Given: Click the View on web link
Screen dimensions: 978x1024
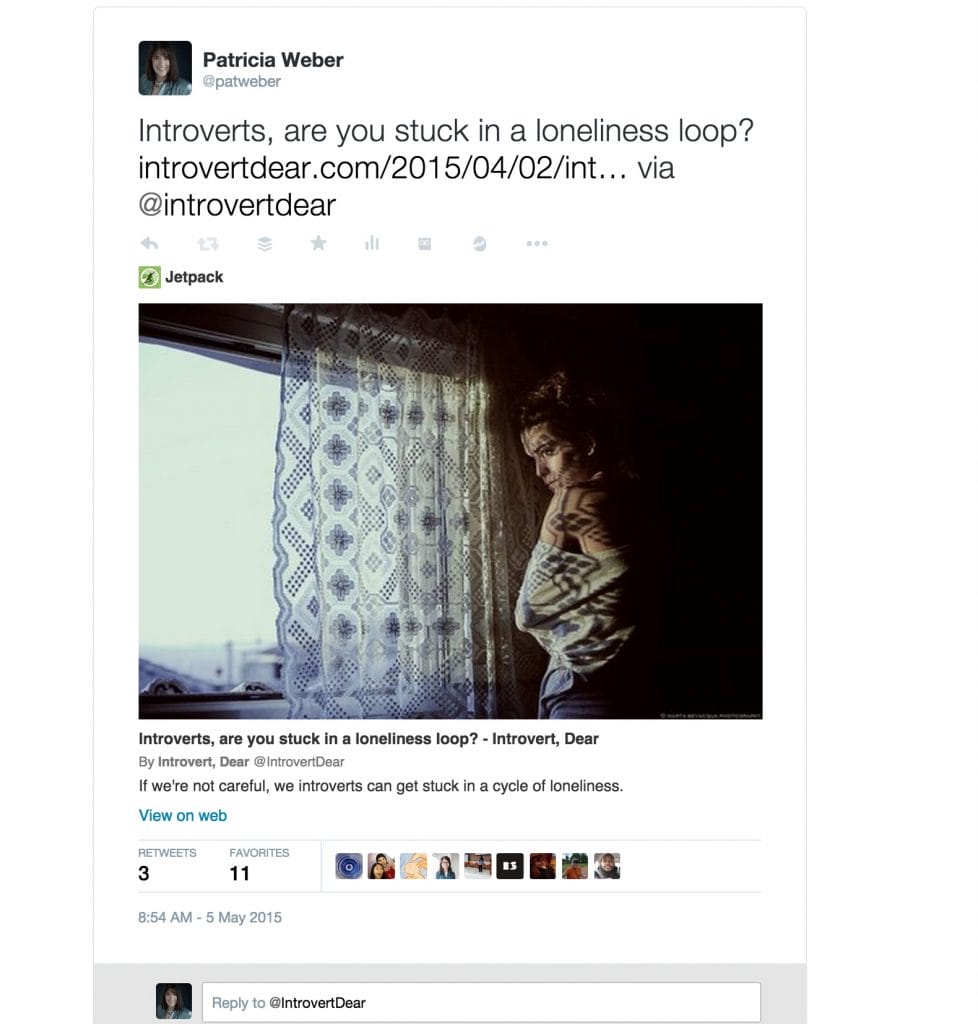Looking at the screenshot, I should click(x=183, y=816).
